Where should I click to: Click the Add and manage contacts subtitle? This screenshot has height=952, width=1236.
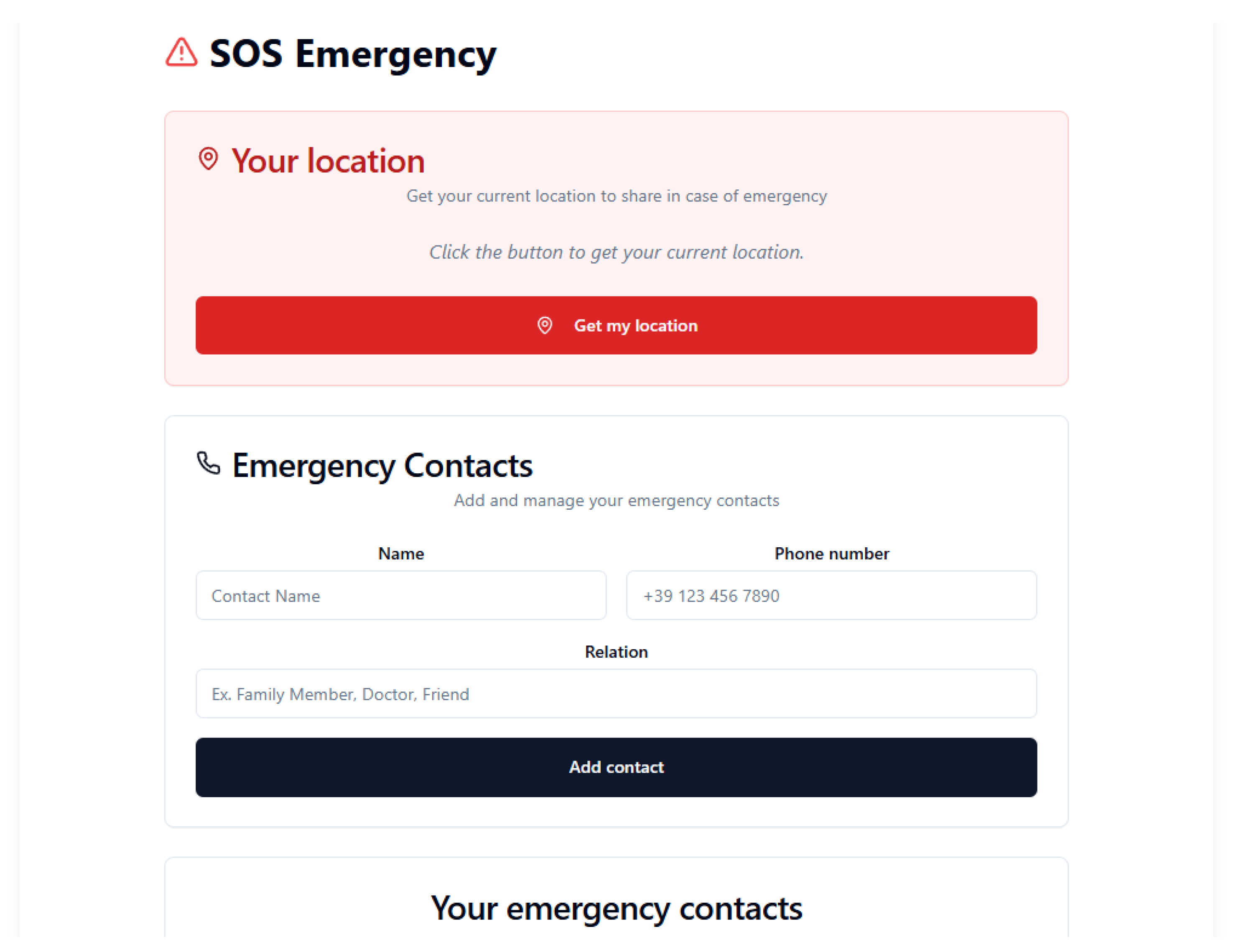[616, 501]
